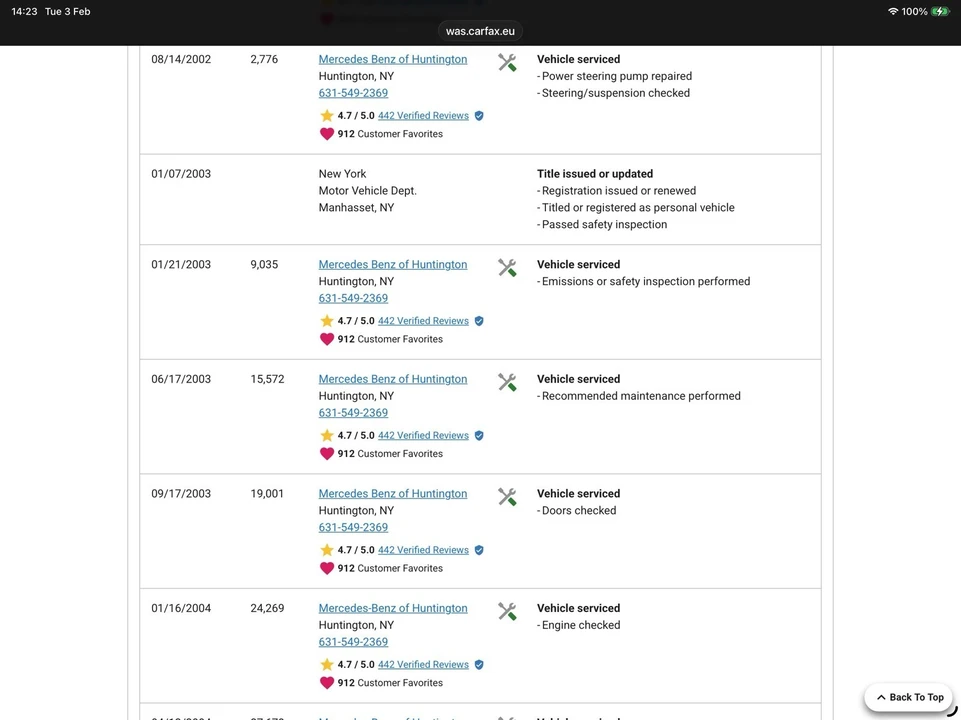This screenshot has width=961, height=720.
Task: Click verified shield badge in 08/14/2002 entry
Action: (x=479, y=116)
